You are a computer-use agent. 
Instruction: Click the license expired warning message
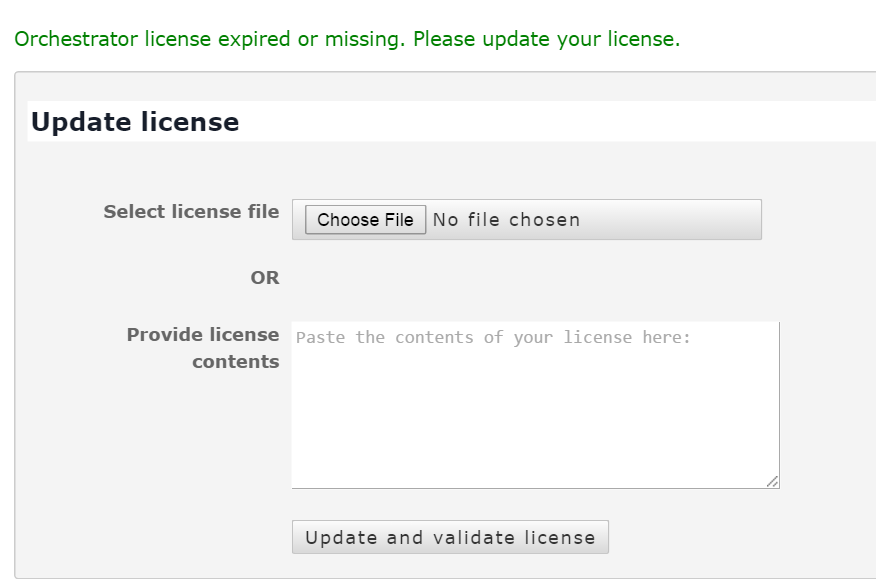[347, 40]
